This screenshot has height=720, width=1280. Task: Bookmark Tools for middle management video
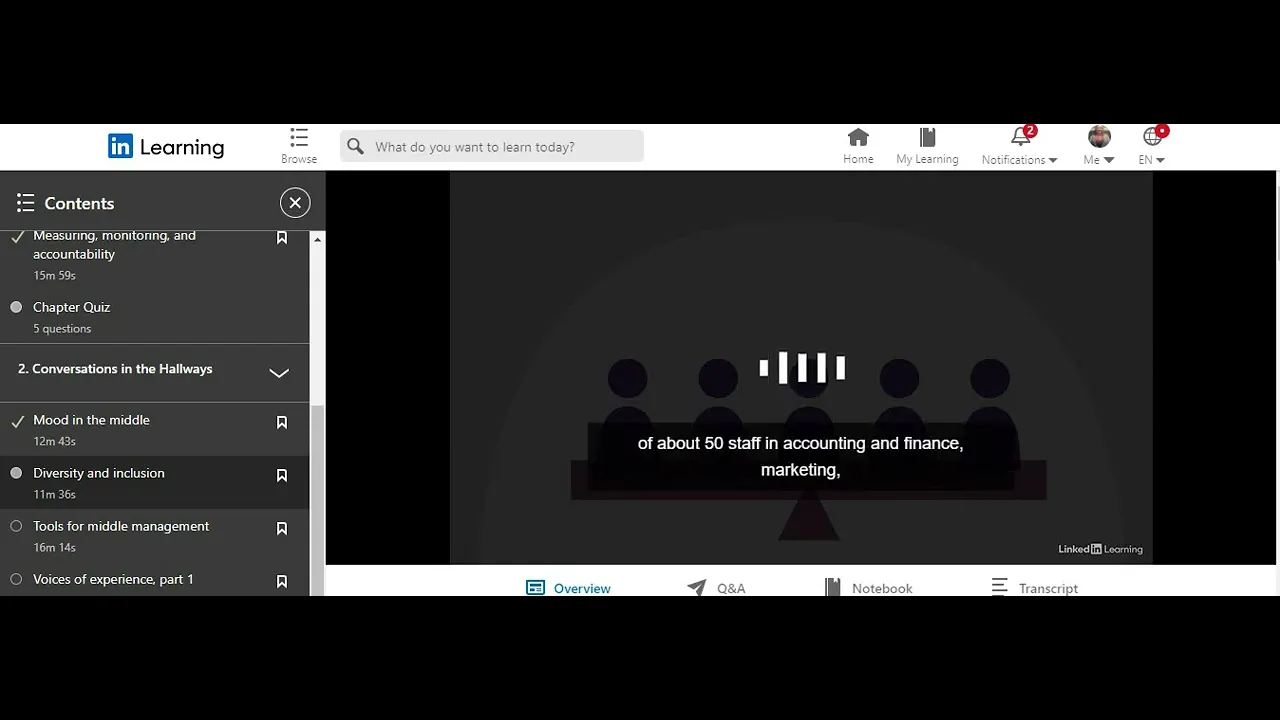coord(282,528)
